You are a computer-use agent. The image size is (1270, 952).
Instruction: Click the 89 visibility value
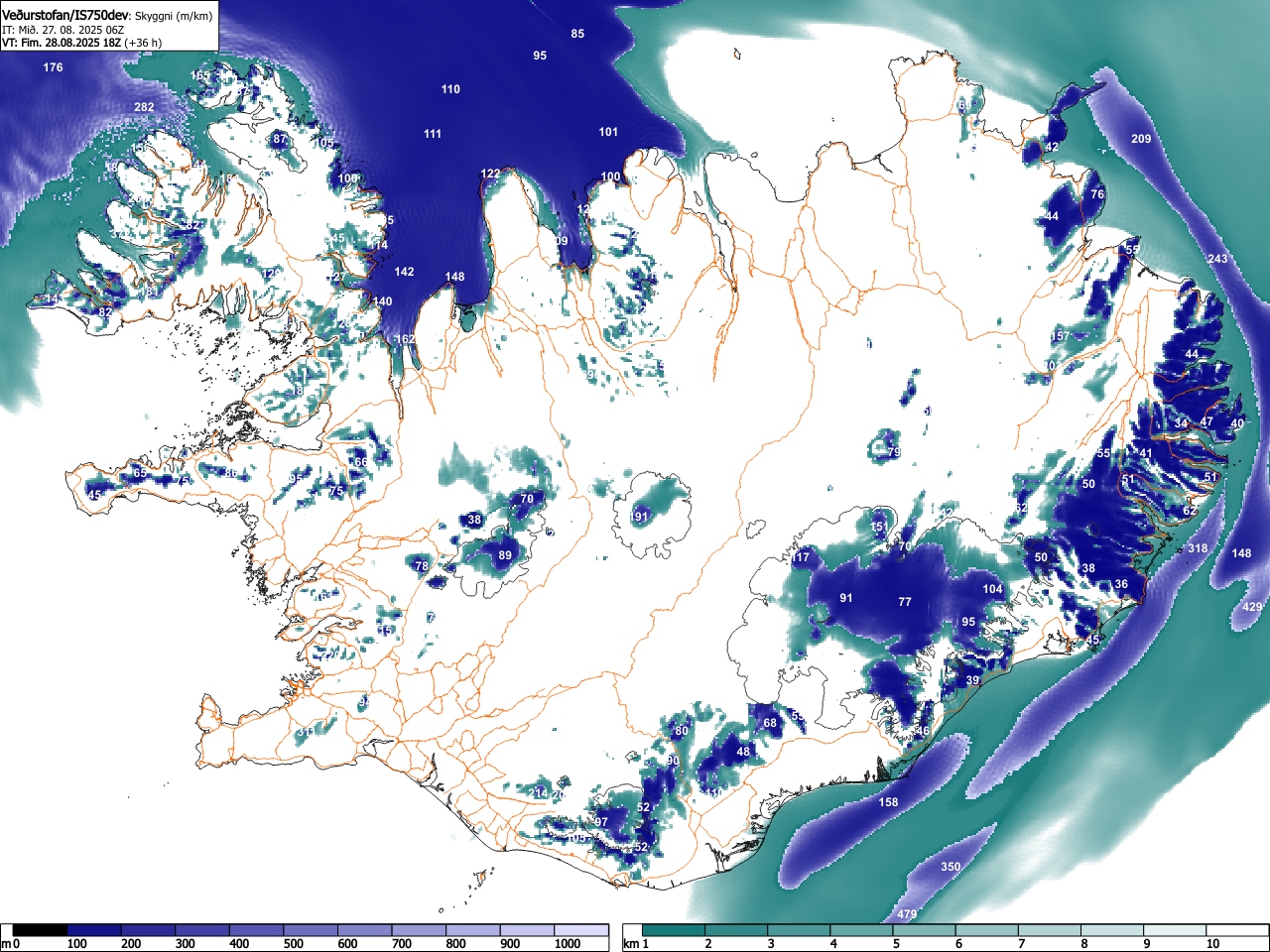pos(505,555)
